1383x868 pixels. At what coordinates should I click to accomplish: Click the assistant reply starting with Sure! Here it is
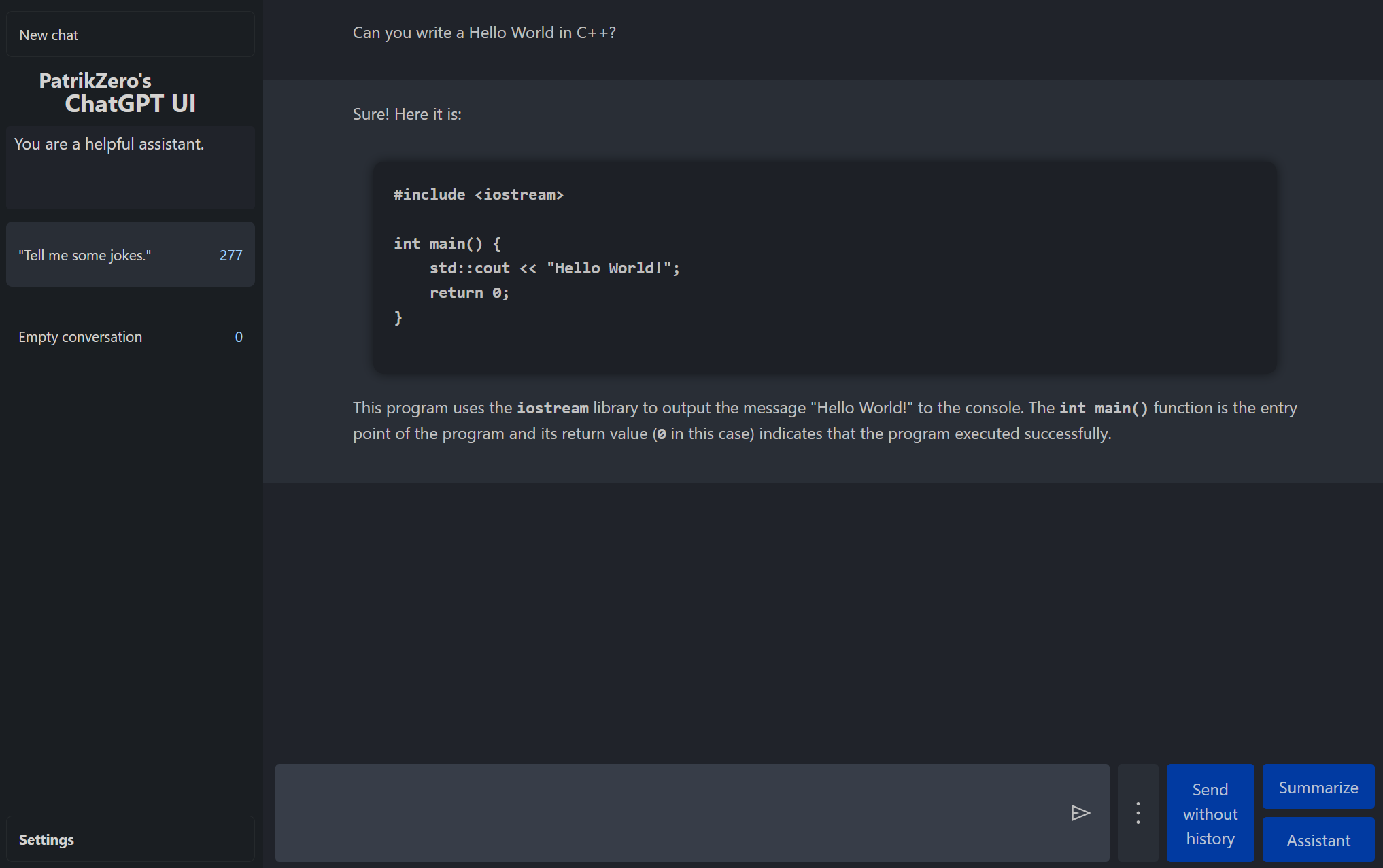point(407,114)
